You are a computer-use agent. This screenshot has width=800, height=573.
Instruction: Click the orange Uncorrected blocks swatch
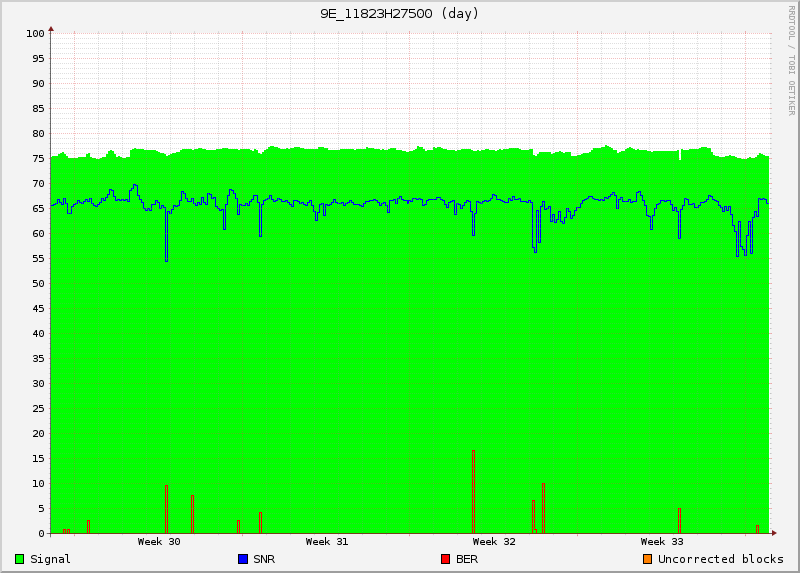point(647,559)
